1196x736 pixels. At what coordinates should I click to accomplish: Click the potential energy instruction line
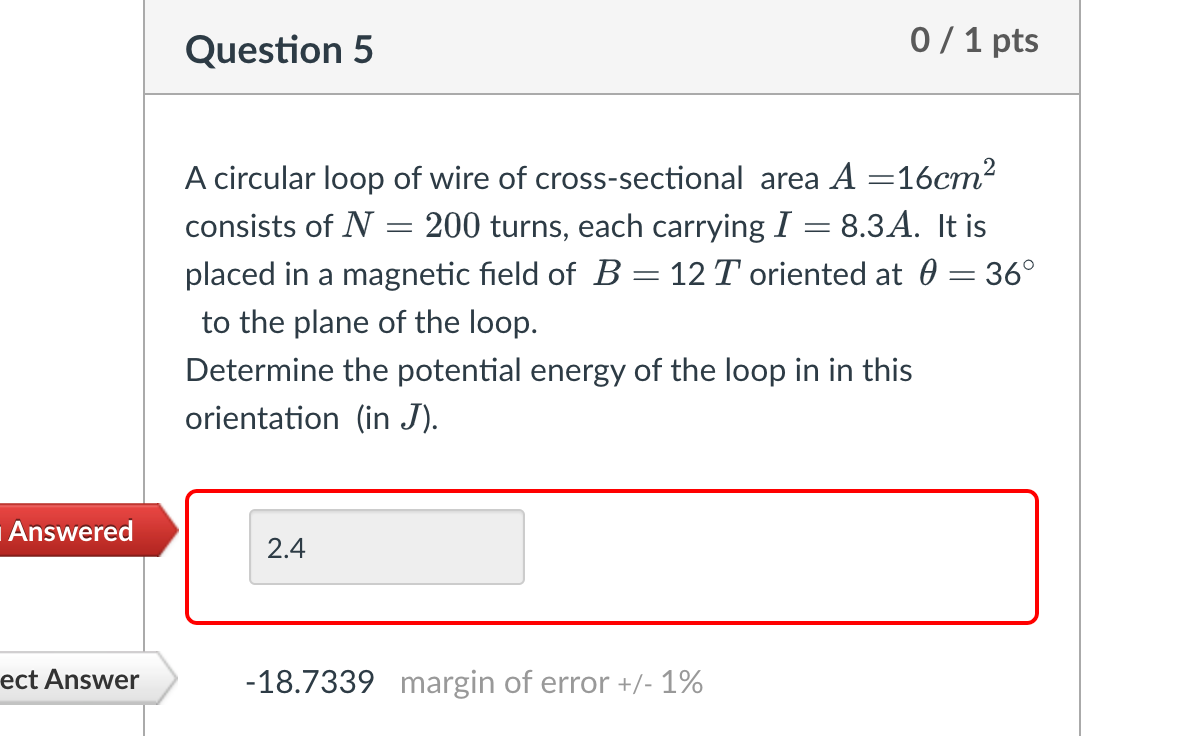[548, 370]
